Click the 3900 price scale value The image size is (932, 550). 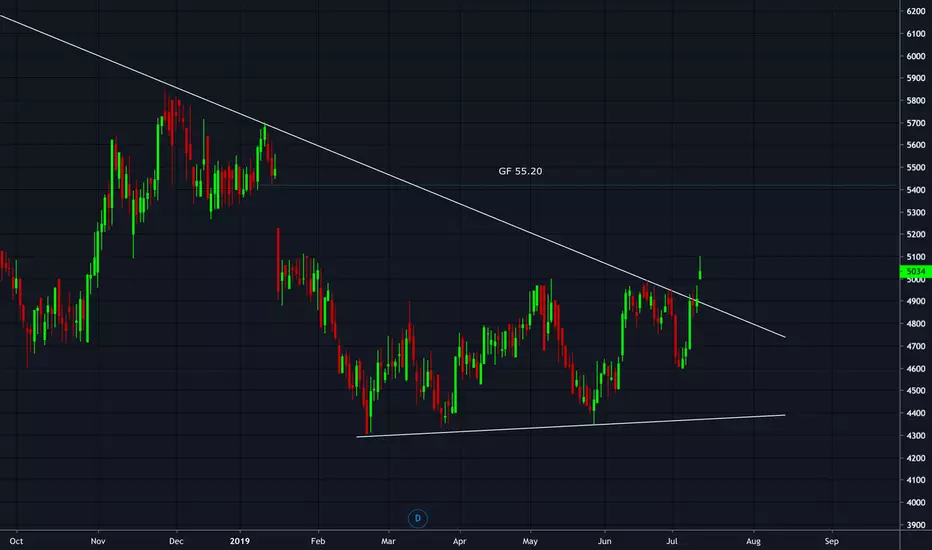(x=916, y=525)
